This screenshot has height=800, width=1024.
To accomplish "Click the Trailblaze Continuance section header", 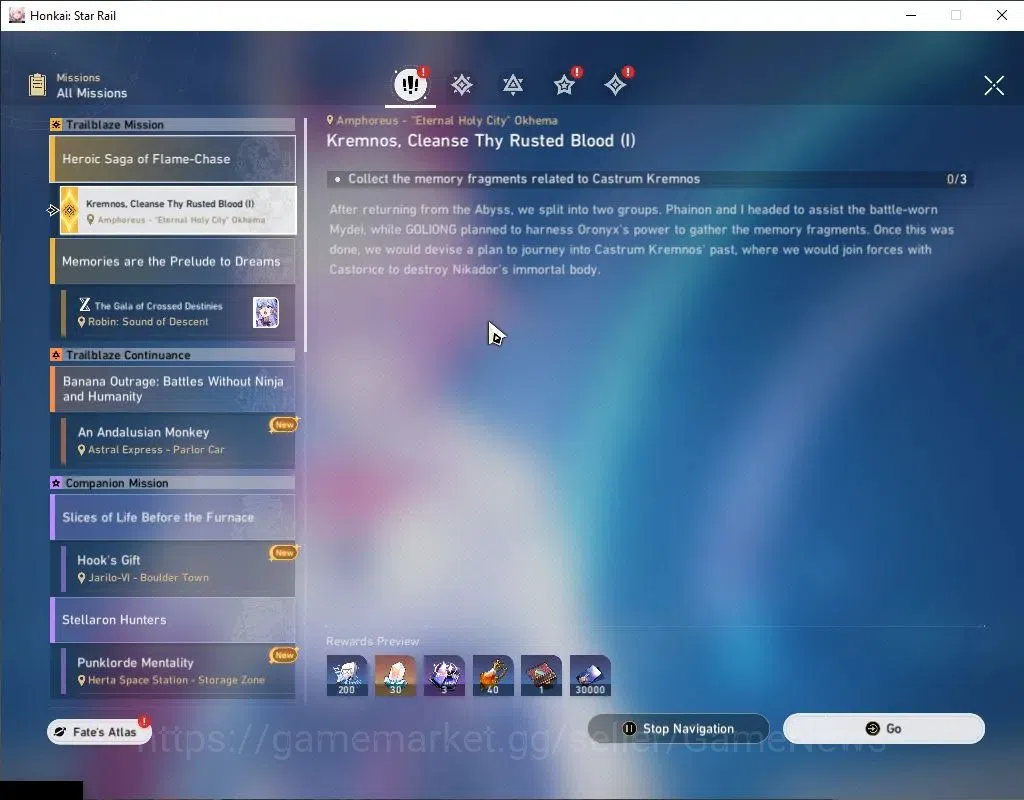I will click(172, 355).
